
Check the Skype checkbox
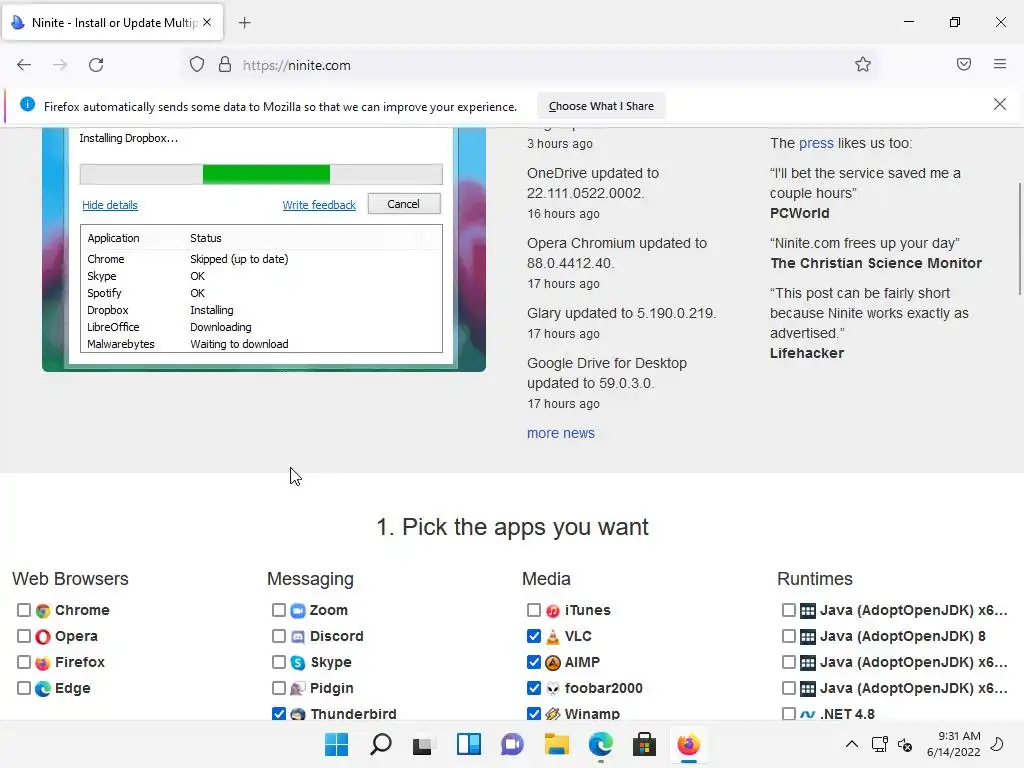[x=279, y=662]
